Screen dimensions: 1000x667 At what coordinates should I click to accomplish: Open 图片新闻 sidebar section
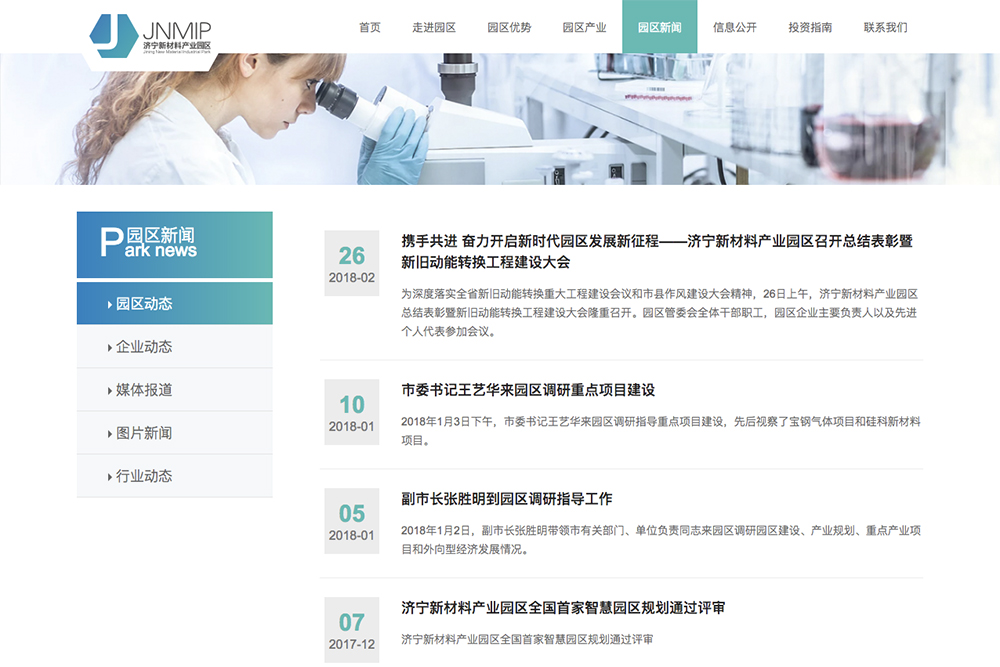[144, 433]
